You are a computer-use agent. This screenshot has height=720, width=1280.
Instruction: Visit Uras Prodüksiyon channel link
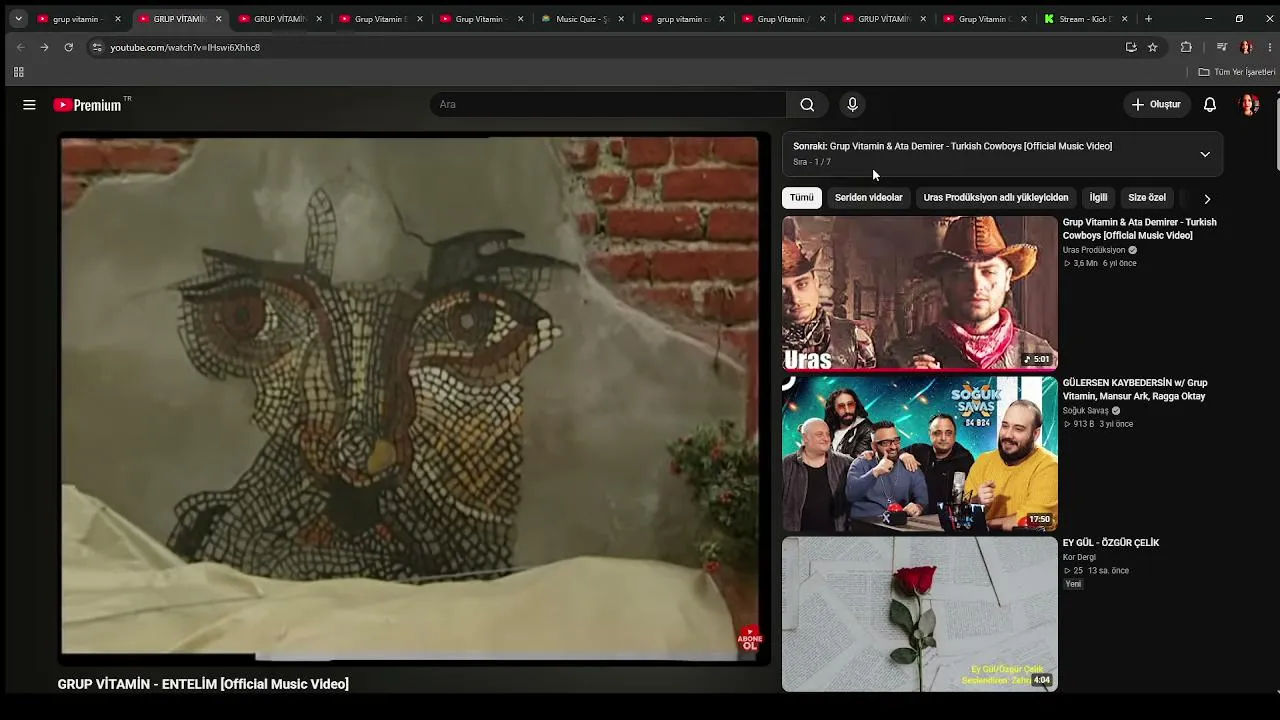pyautogui.click(x=1094, y=250)
